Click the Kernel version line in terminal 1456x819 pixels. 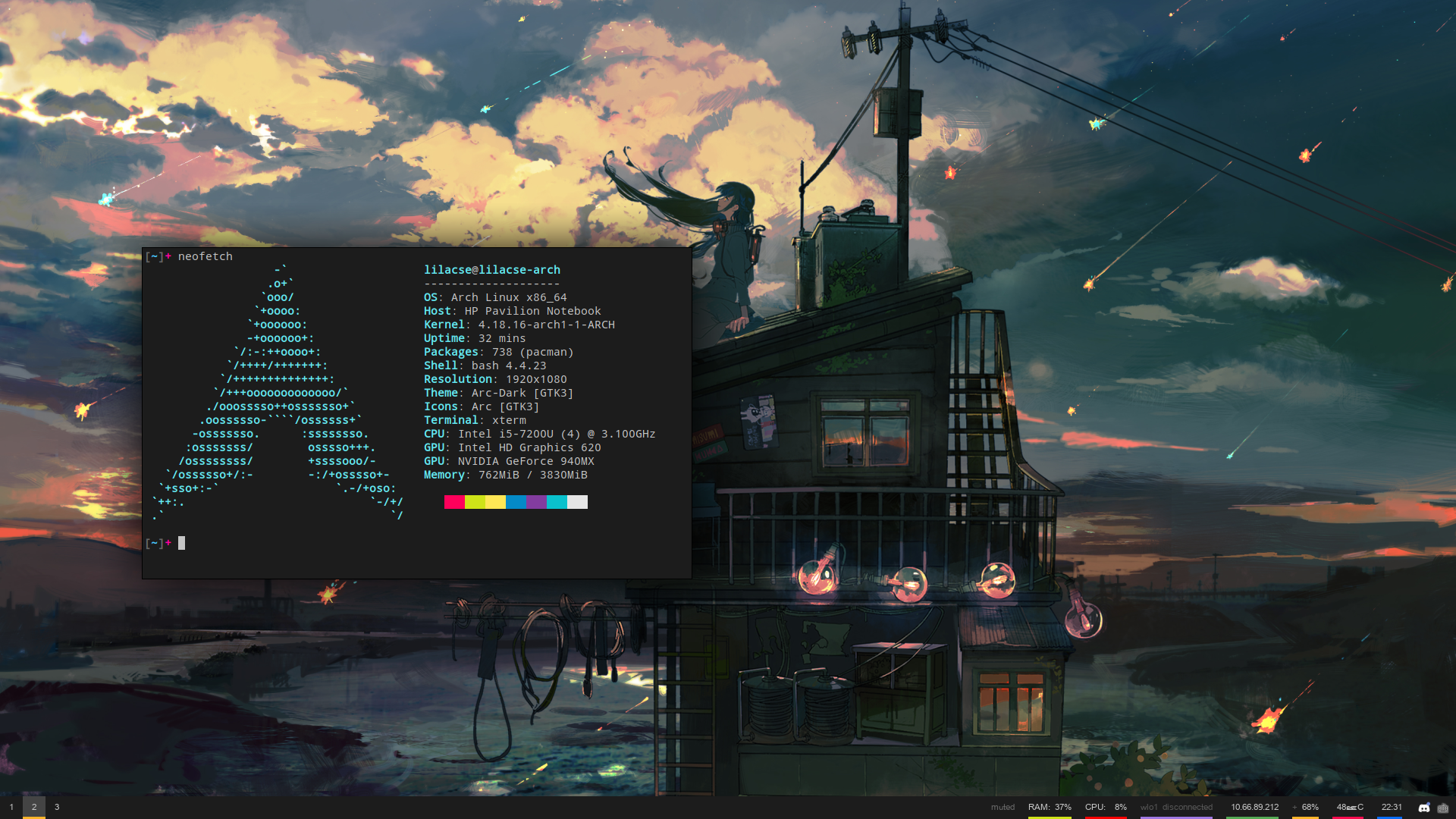point(519,325)
